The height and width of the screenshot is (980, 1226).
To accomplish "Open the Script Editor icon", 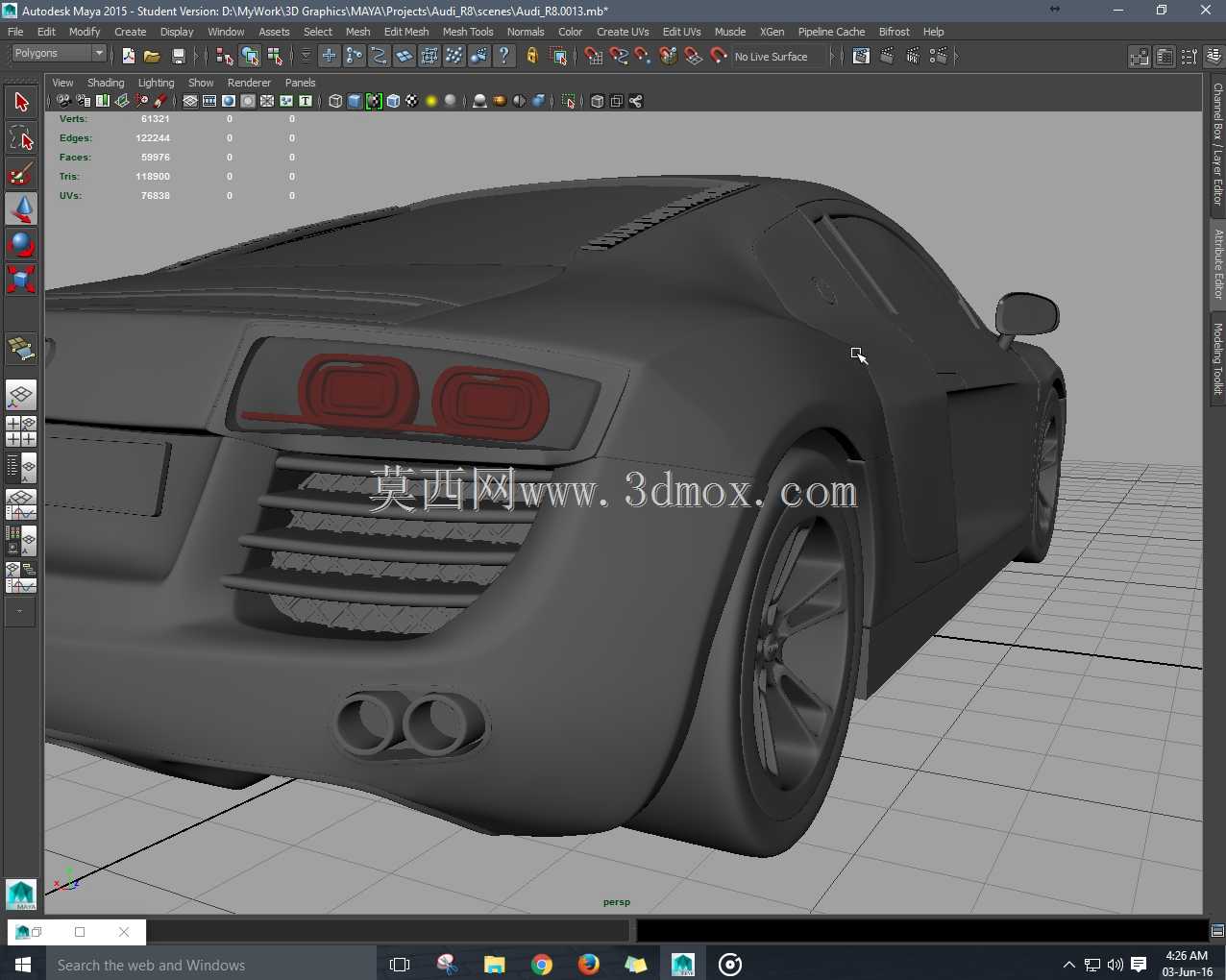I will 1217,930.
